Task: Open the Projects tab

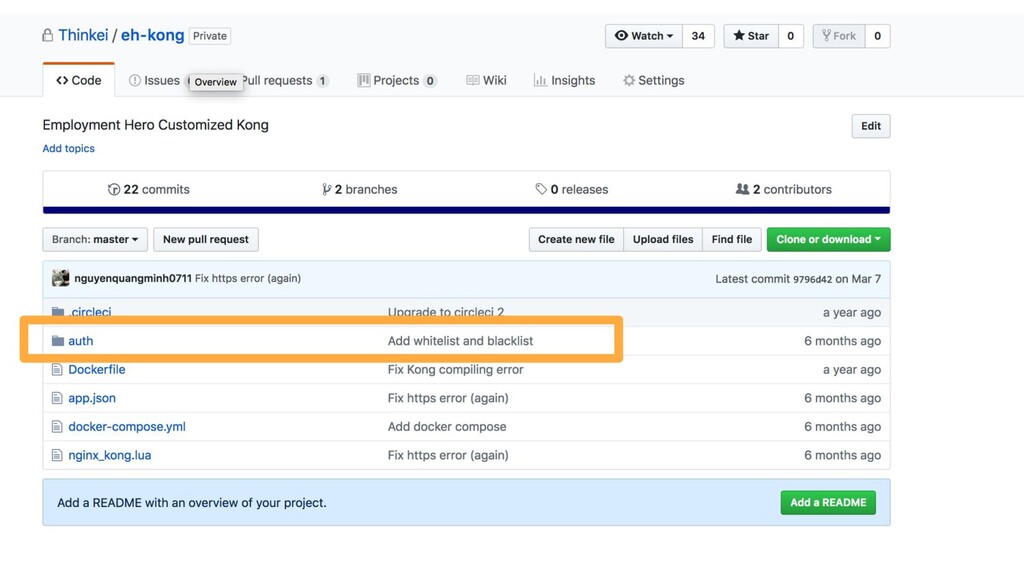Action: [x=397, y=80]
